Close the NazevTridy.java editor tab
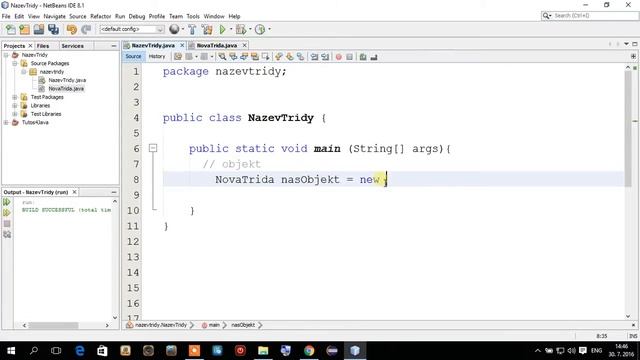The image size is (640, 360). 182,45
